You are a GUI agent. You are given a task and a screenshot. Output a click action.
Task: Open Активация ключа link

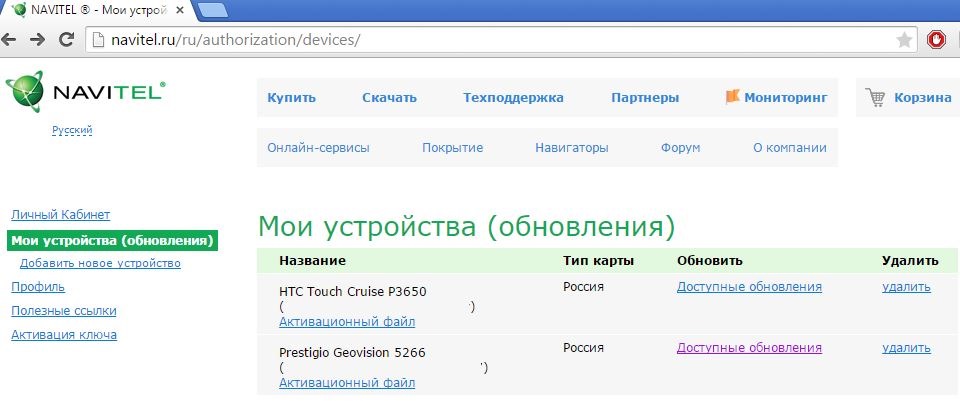tap(64, 334)
